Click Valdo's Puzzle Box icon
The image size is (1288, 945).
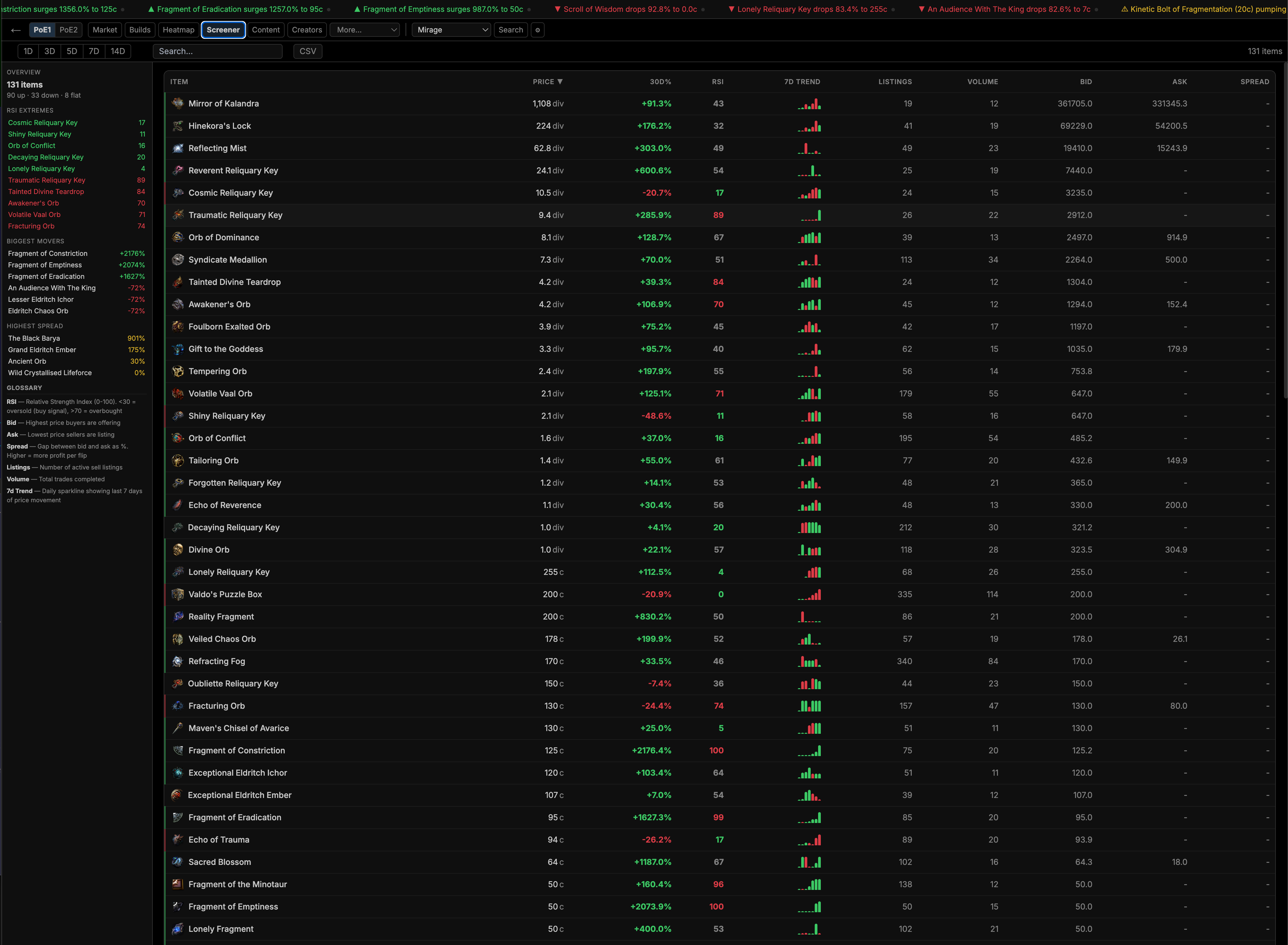tap(178, 595)
